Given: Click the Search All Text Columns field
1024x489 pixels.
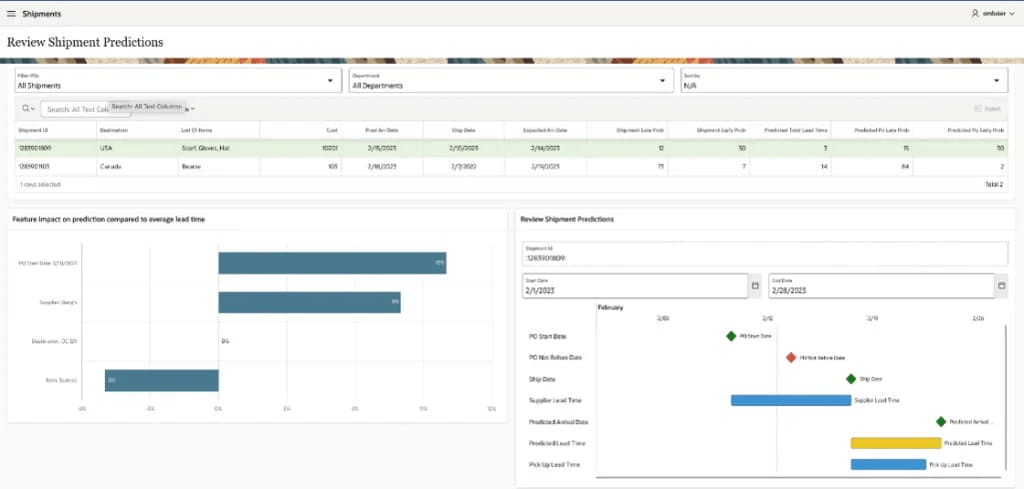Looking at the screenshot, I should coord(75,109).
